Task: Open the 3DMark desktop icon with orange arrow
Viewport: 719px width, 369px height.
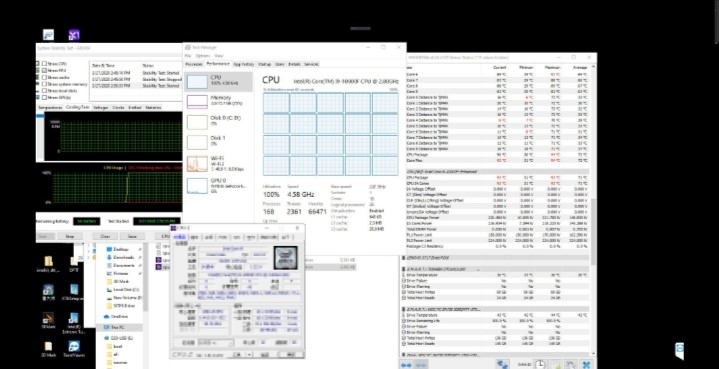Action: click(x=48, y=319)
